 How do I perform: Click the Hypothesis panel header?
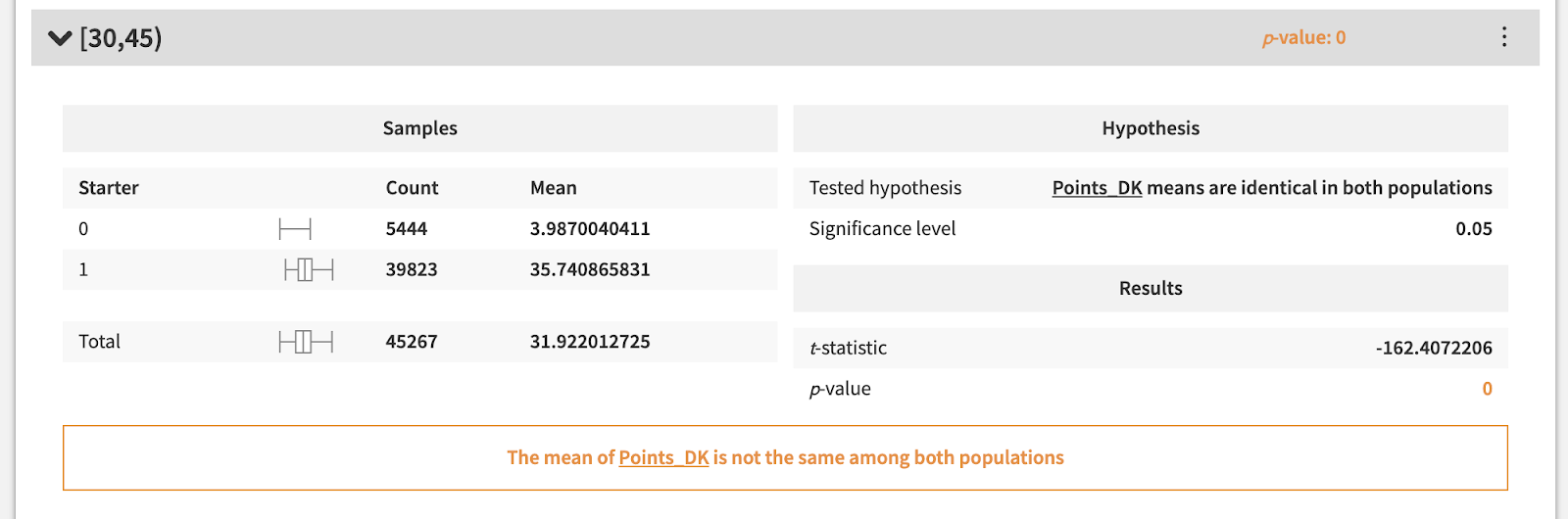point(1150,128)
